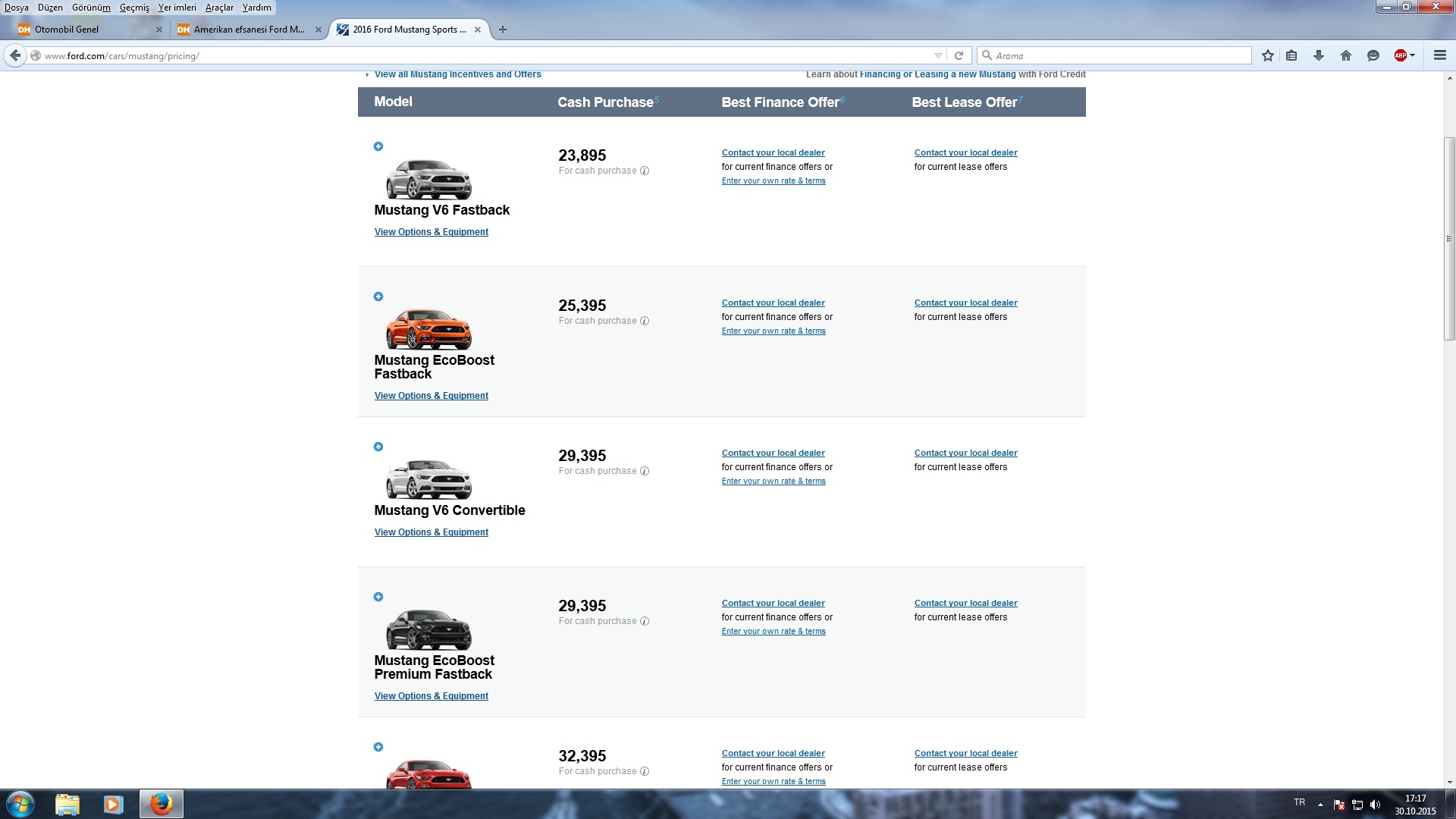Image resolution: width=1456 pixels, height=819 pixels.
Task: Click the network tray icon
Action: coord(1357,805)
